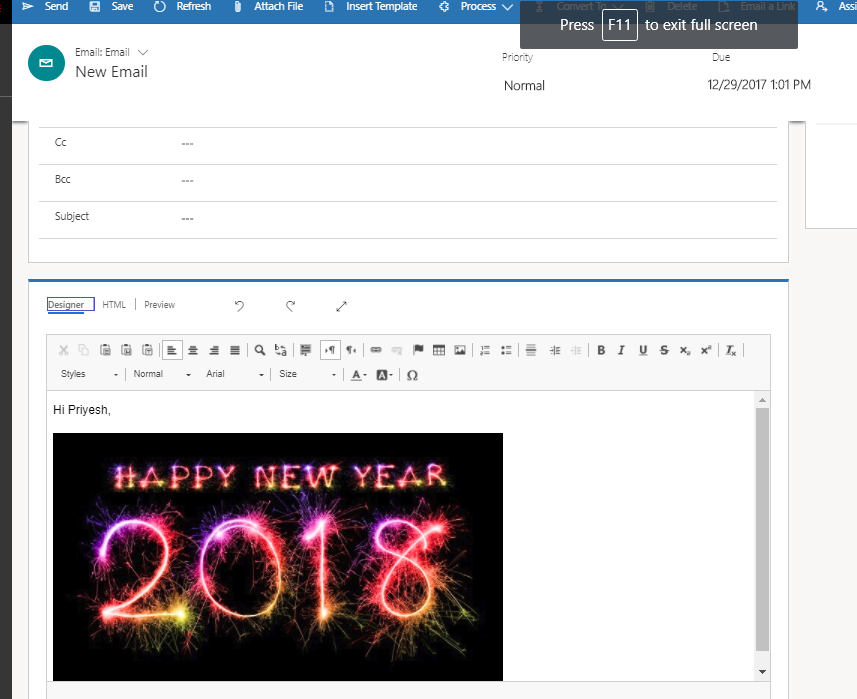
Task: Toggle center alignment in toolbar
Action: (x=193, y=350)
